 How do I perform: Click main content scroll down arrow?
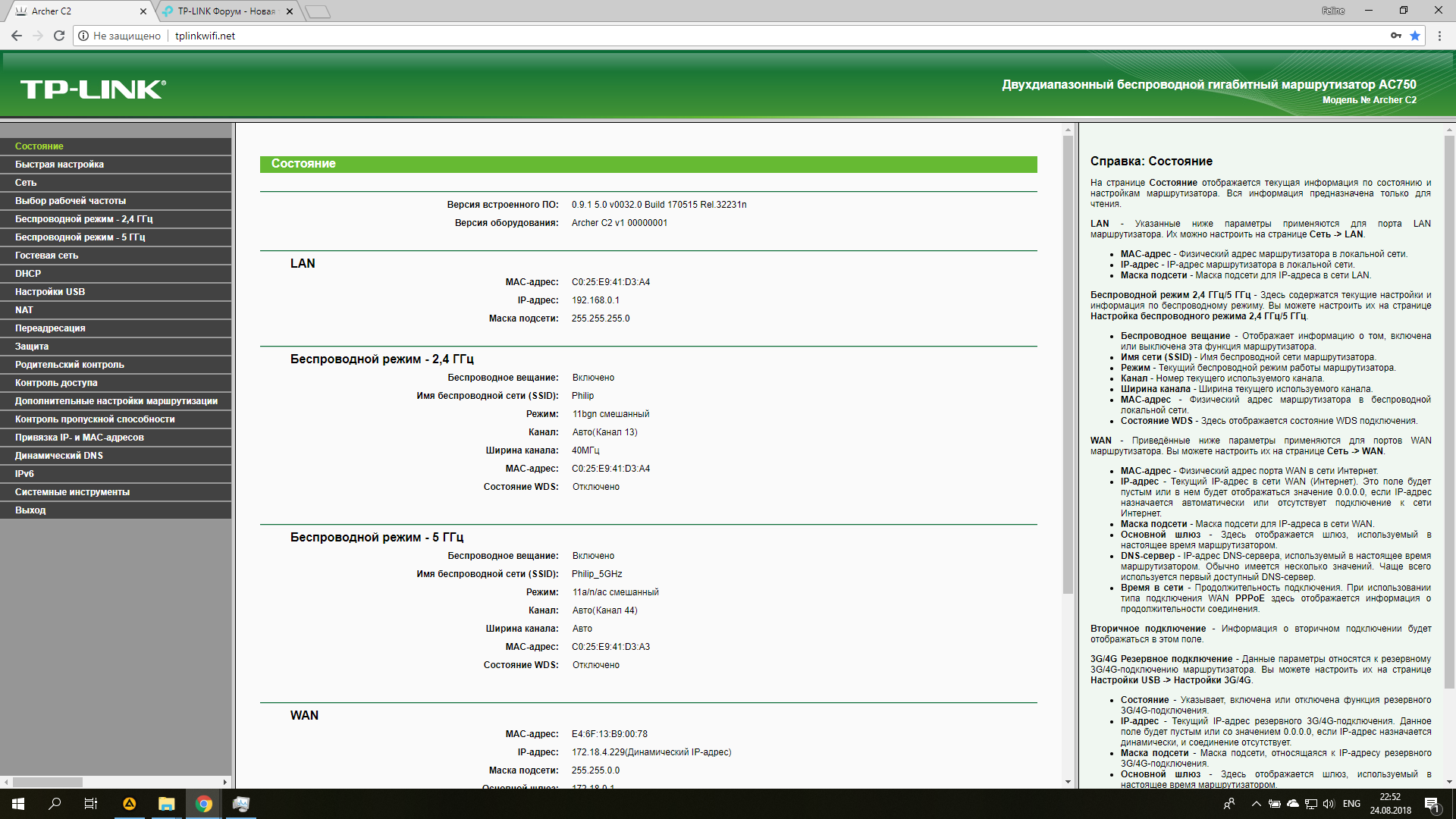point(1068,782)
